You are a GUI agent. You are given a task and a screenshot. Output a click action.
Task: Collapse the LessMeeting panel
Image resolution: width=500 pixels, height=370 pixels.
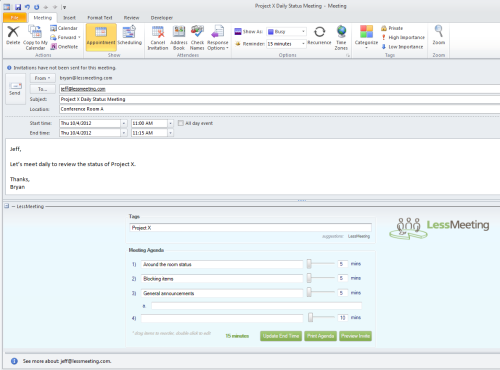tap(7, 206)
